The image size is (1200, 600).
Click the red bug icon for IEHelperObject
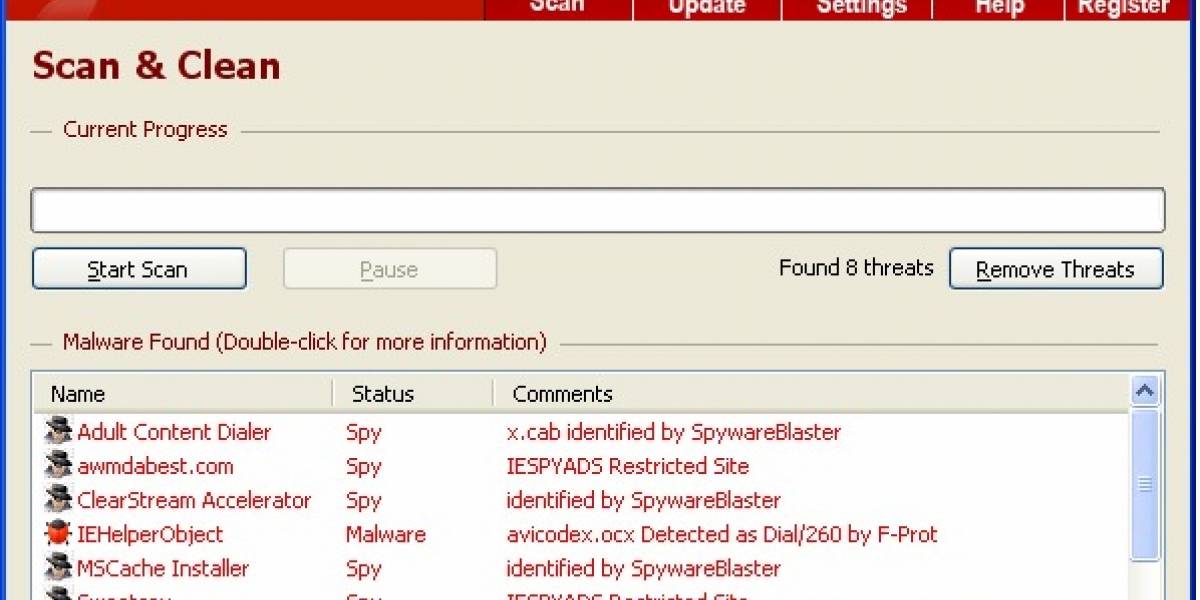point(59,534)
